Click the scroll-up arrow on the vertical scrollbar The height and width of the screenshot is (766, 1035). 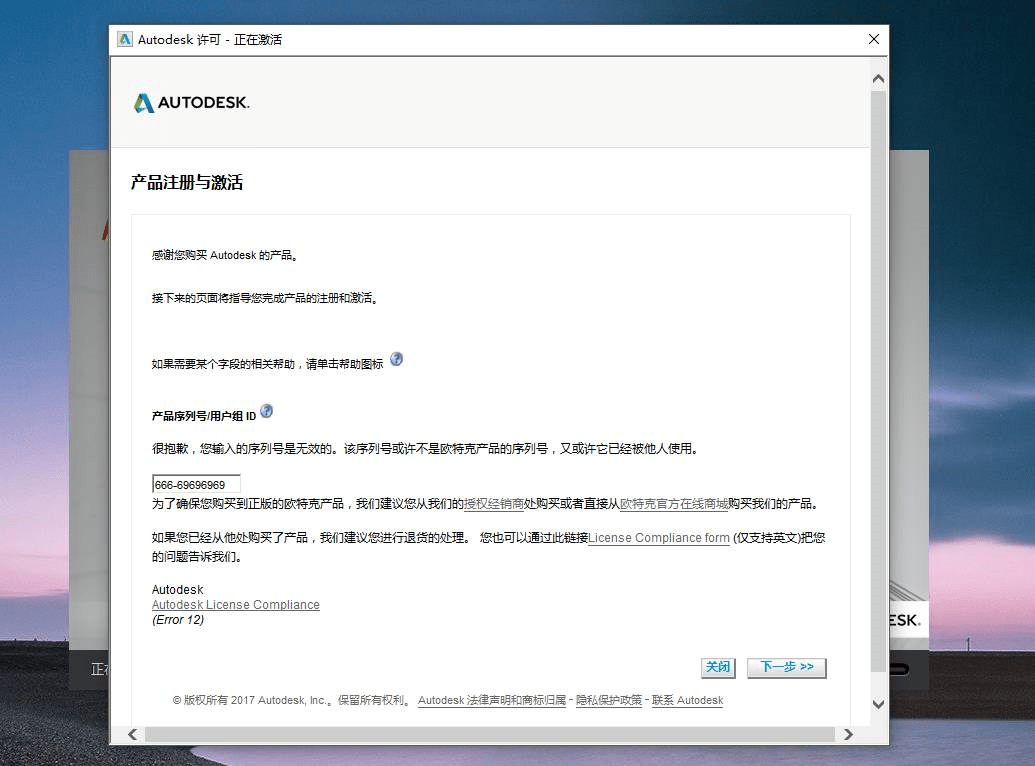pyautogui.click(x=878, y=77)
